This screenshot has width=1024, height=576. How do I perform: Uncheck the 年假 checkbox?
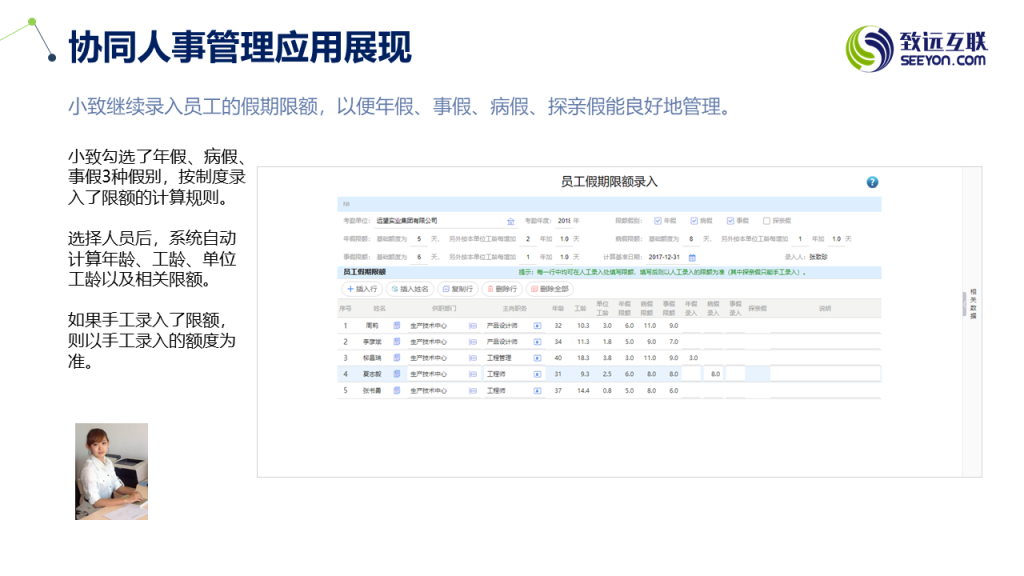tap(657, 221)
